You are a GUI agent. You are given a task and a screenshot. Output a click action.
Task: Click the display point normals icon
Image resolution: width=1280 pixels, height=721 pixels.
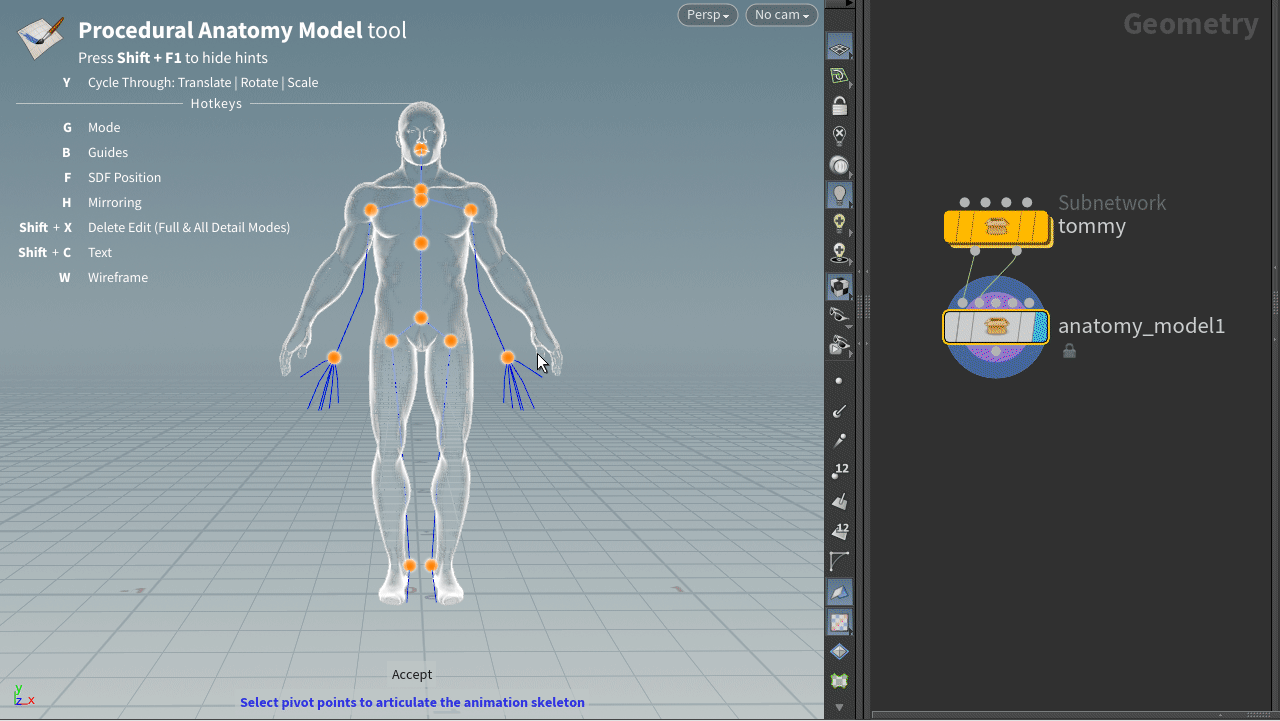[839, 411]
